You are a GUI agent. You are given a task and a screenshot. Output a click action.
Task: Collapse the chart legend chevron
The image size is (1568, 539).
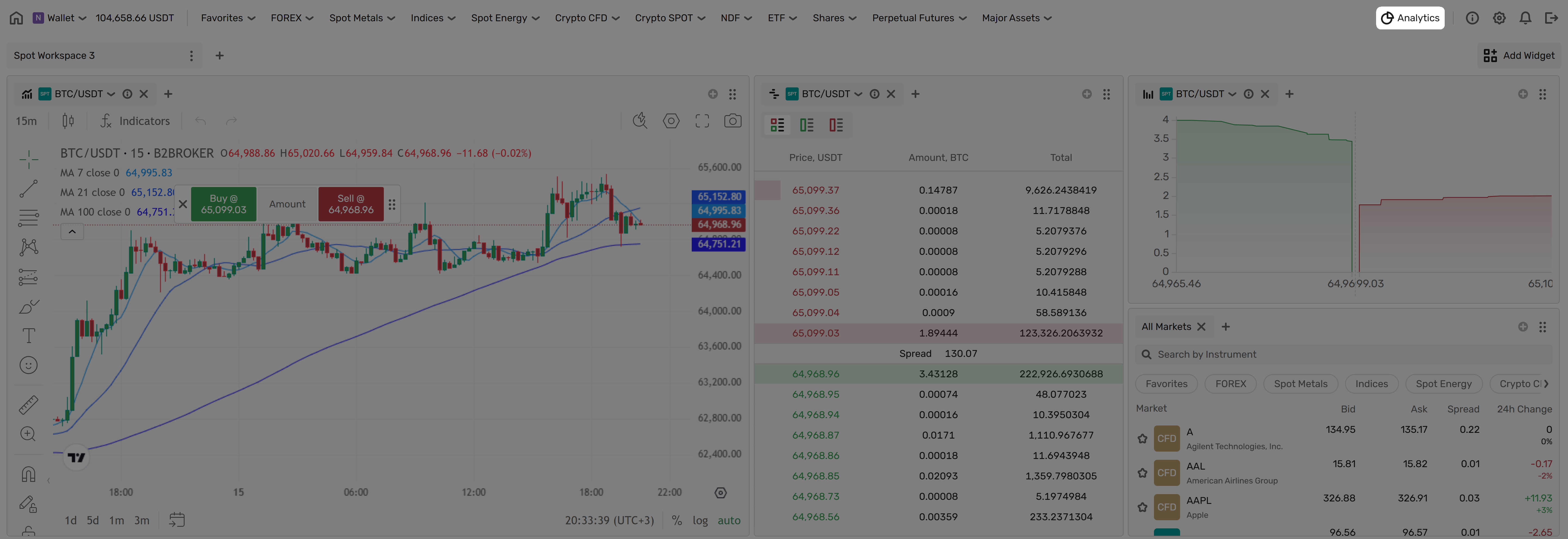[72, 232]
